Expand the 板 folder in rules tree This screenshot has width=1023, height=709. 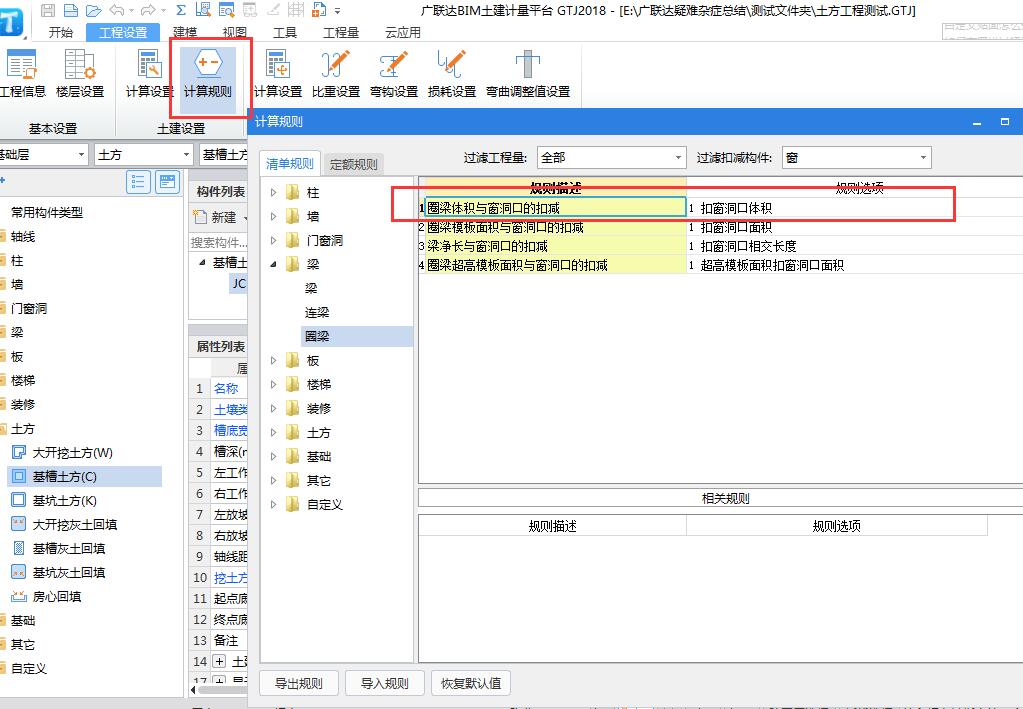click(x=273, y=360)
